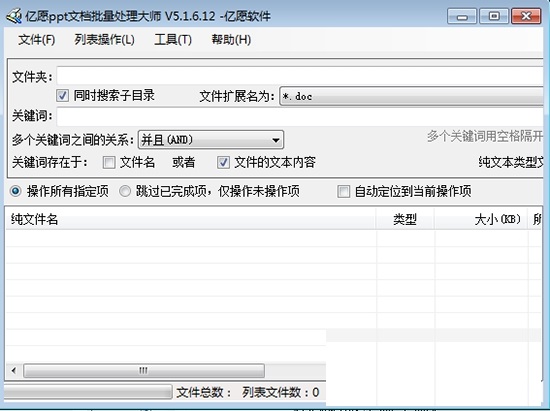Click the horizontal scrollbar left arrow

click(14, 370)
